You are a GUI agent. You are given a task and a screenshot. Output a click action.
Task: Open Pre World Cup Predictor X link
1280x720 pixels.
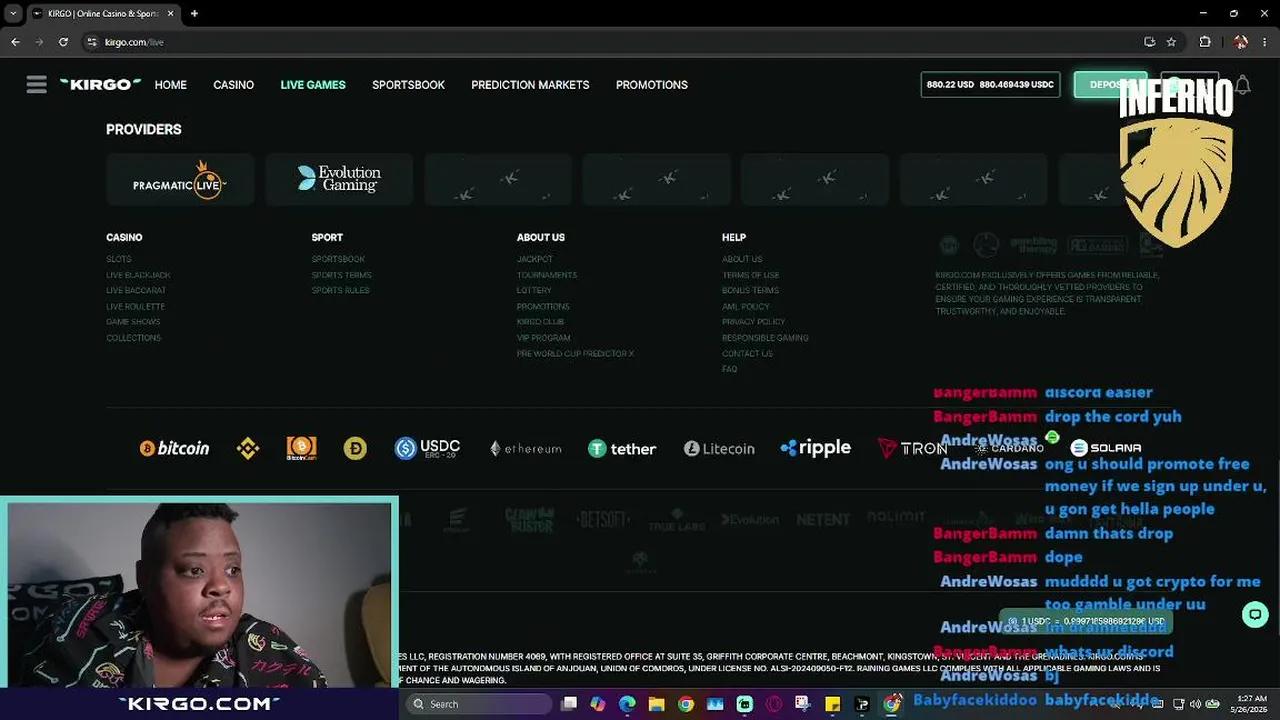pyautogui.click(x=575, y=354)
